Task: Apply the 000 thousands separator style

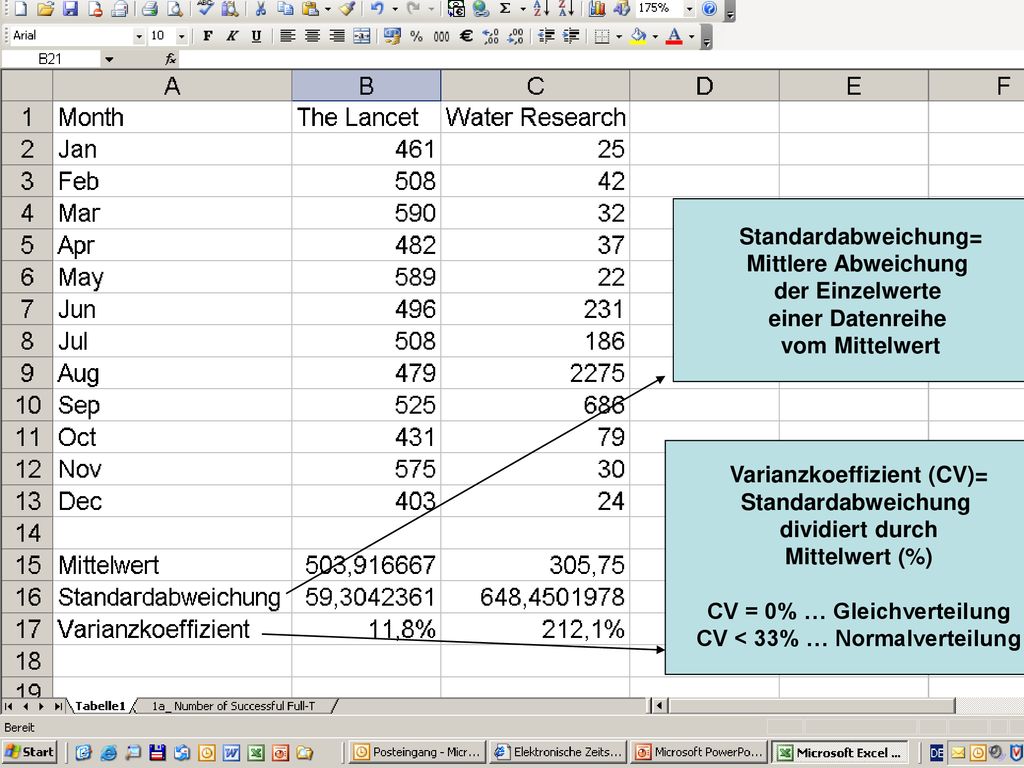Action: [x=441, y=36]
